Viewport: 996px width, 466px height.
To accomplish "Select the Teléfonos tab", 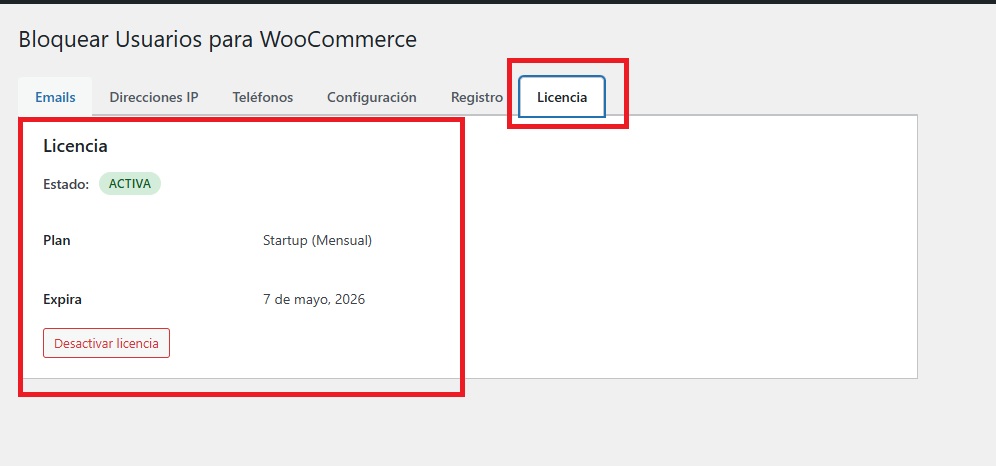I will point(262,97).
